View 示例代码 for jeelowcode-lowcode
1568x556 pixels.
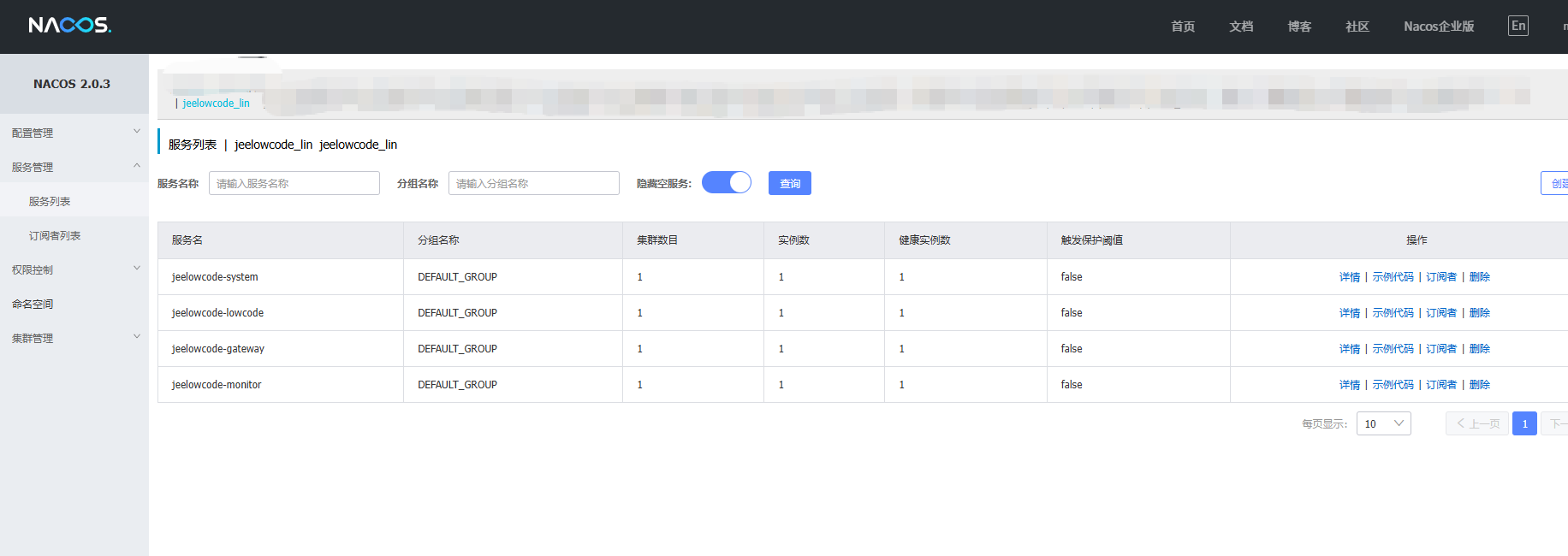1393,313
